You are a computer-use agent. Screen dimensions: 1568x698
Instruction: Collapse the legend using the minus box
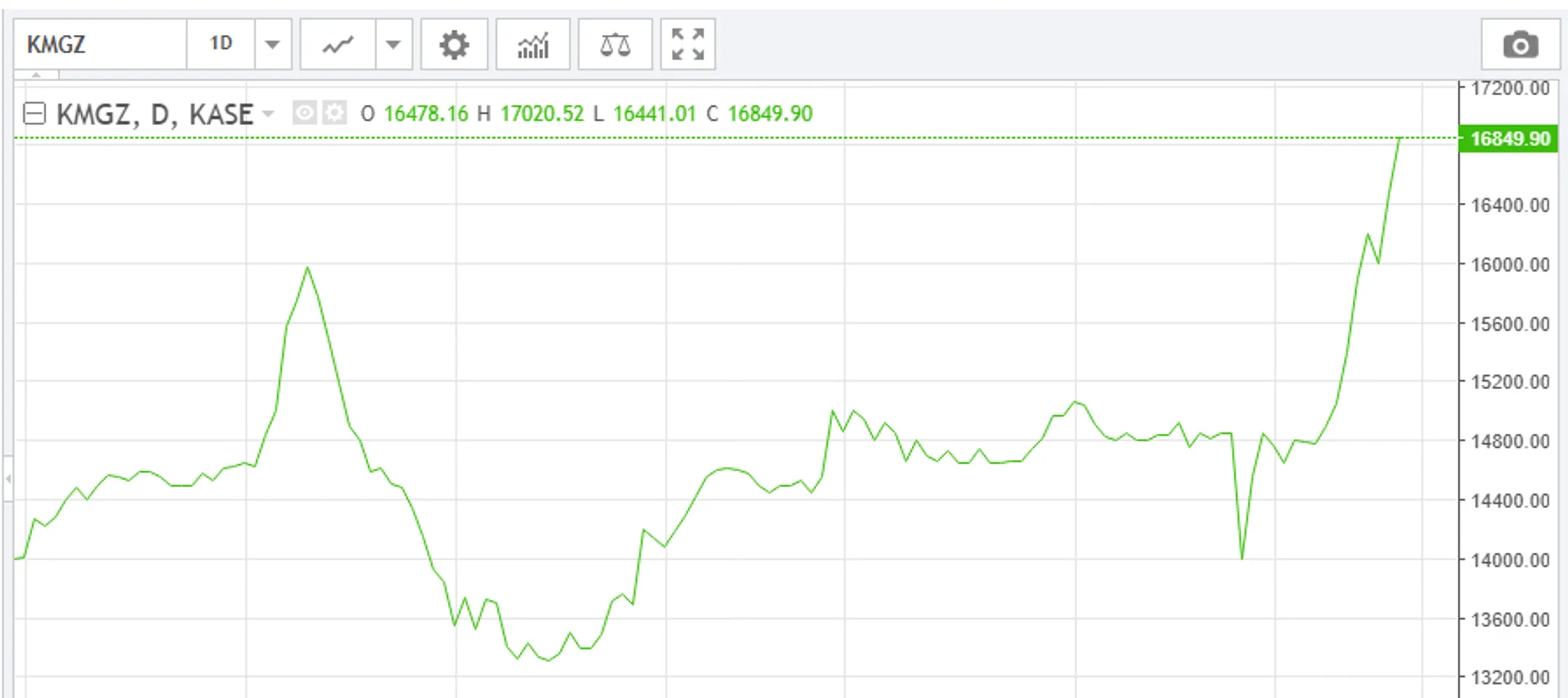(x=34, y=113)
